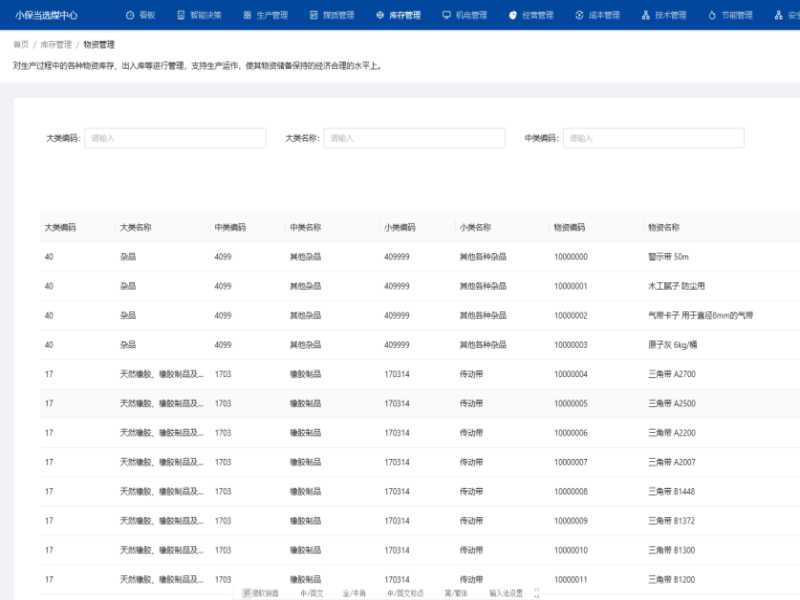Click the 智能决策 icon in navigation

[x=181, y=15]
